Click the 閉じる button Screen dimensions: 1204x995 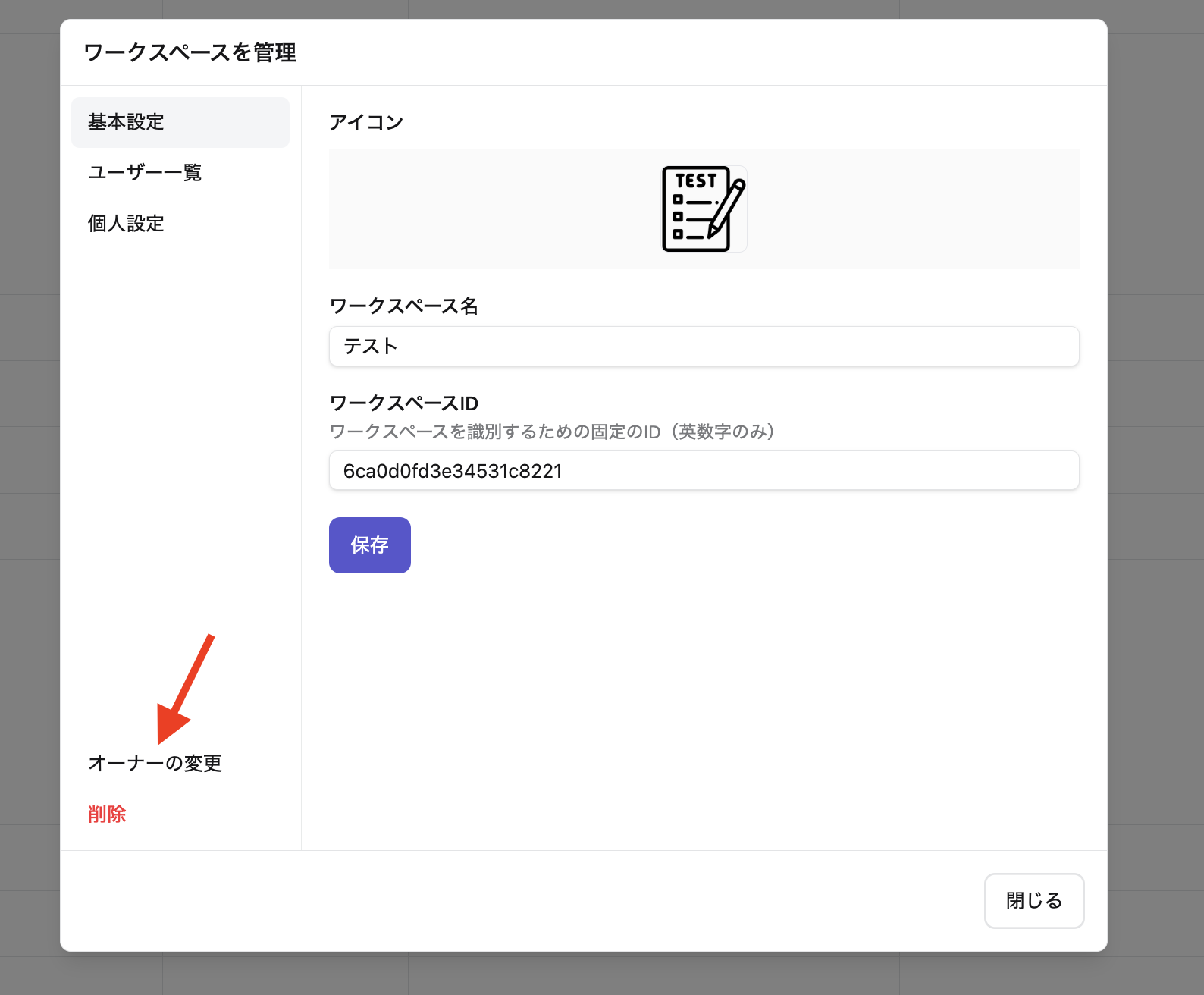click(x=1034, y=901)
